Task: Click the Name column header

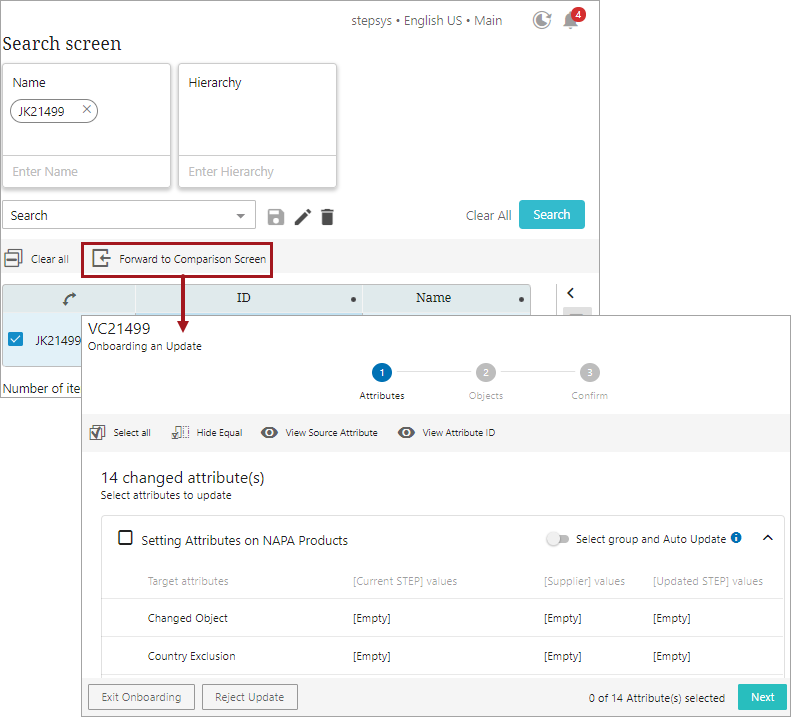Action: tap(433, 298)
